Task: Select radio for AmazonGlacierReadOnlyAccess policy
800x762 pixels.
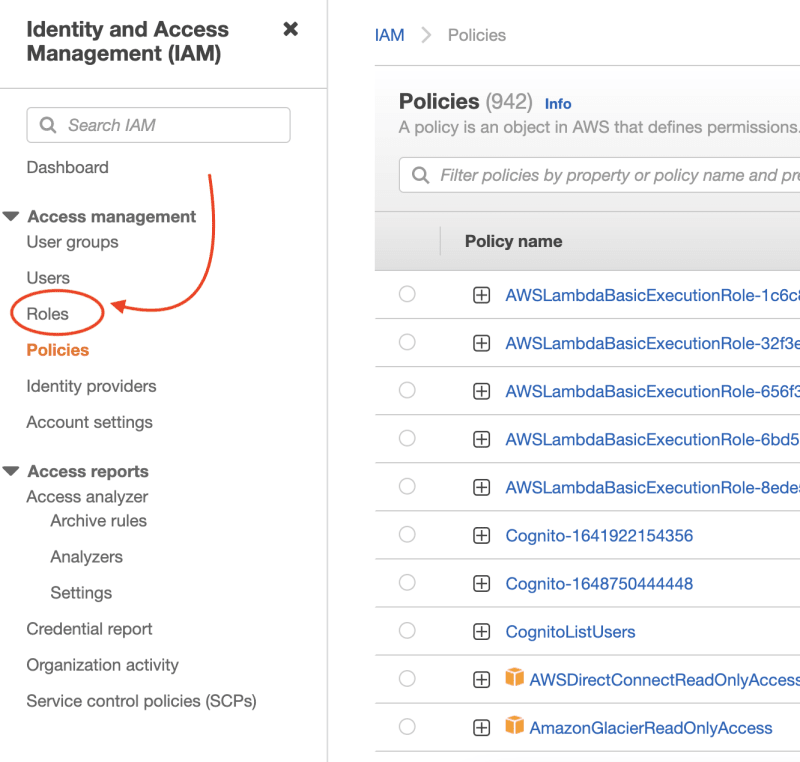Action: (x=407, y=727)
